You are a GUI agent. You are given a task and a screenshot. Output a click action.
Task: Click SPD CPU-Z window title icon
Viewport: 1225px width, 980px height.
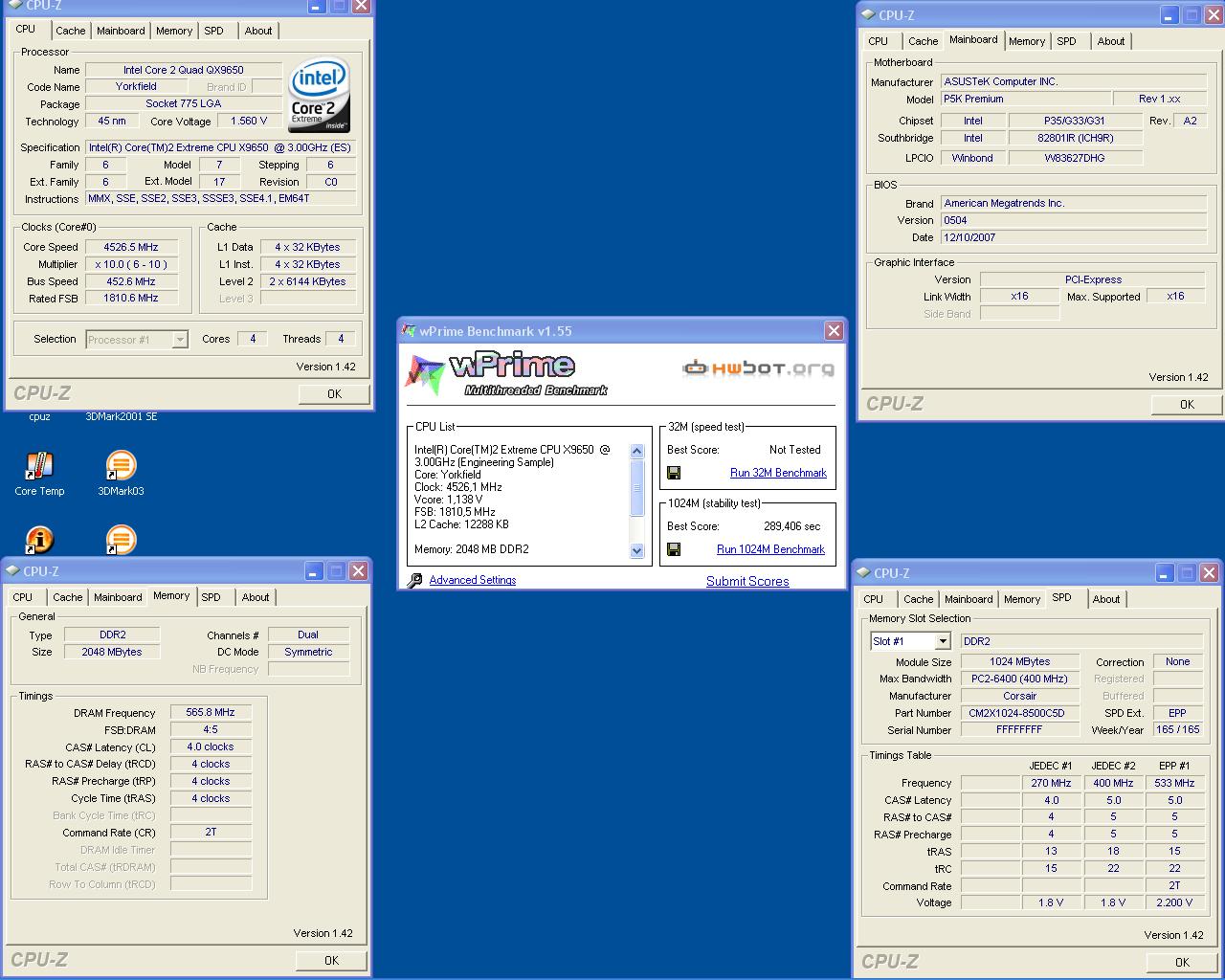[863, 572]
